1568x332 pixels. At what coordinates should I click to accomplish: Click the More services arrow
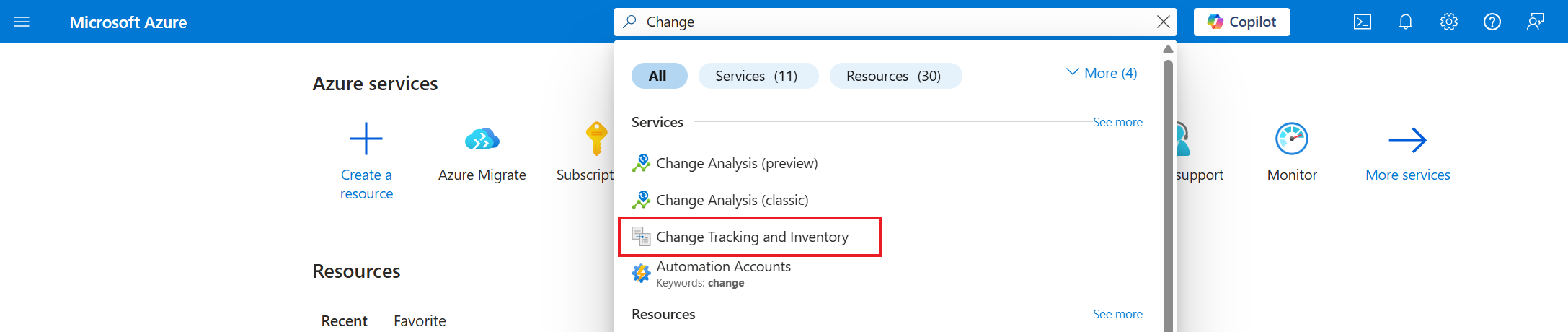(1407, 140)
